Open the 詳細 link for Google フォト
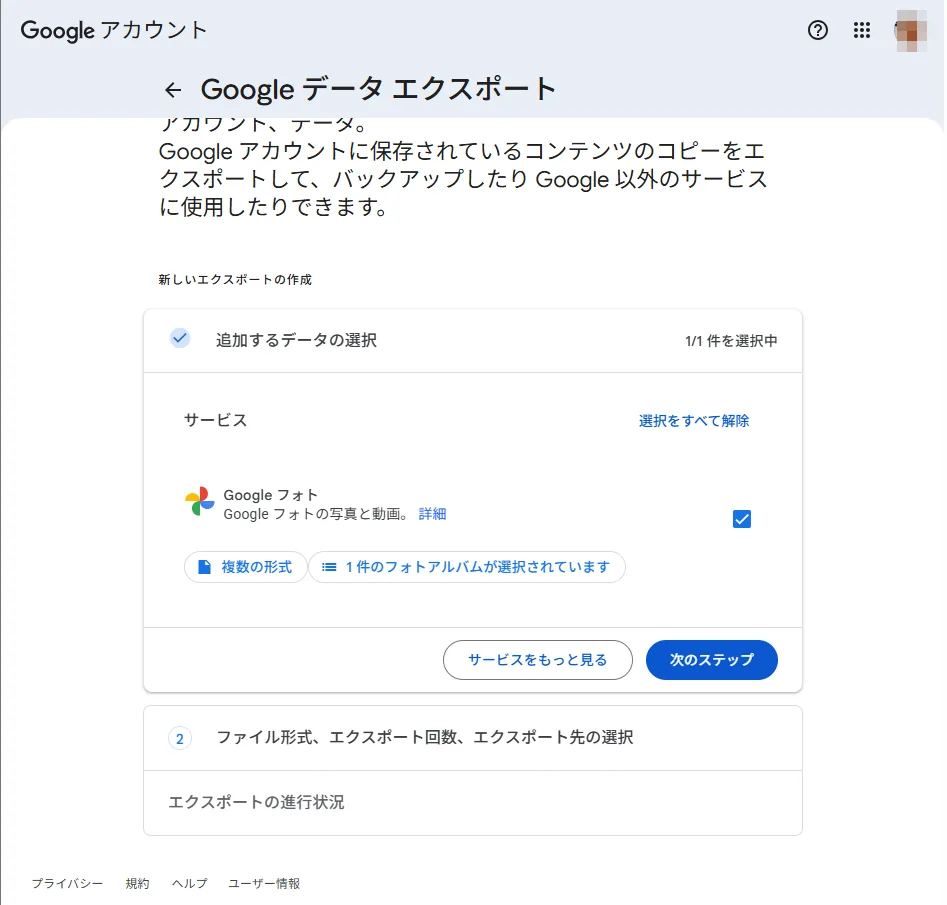Image resolution: width=947 pixels, height=905 pixels. click(x=432, y=514)
